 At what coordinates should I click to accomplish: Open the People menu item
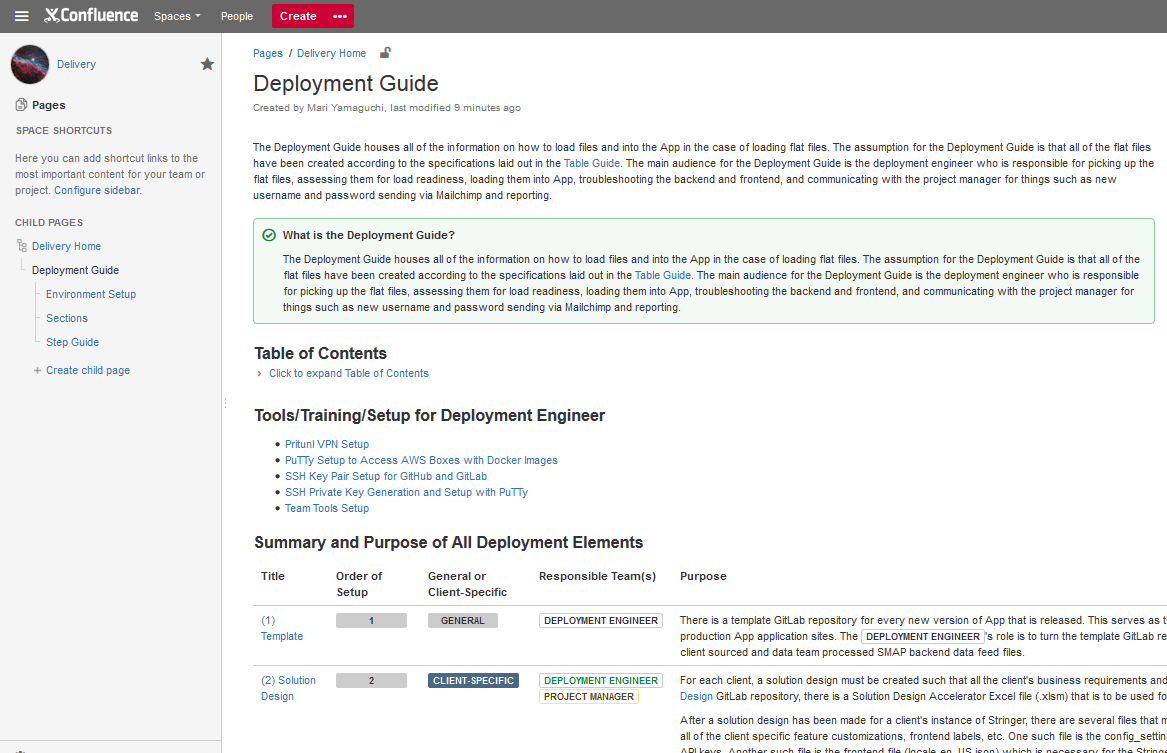pyautogui.click(x=237, y=16)
